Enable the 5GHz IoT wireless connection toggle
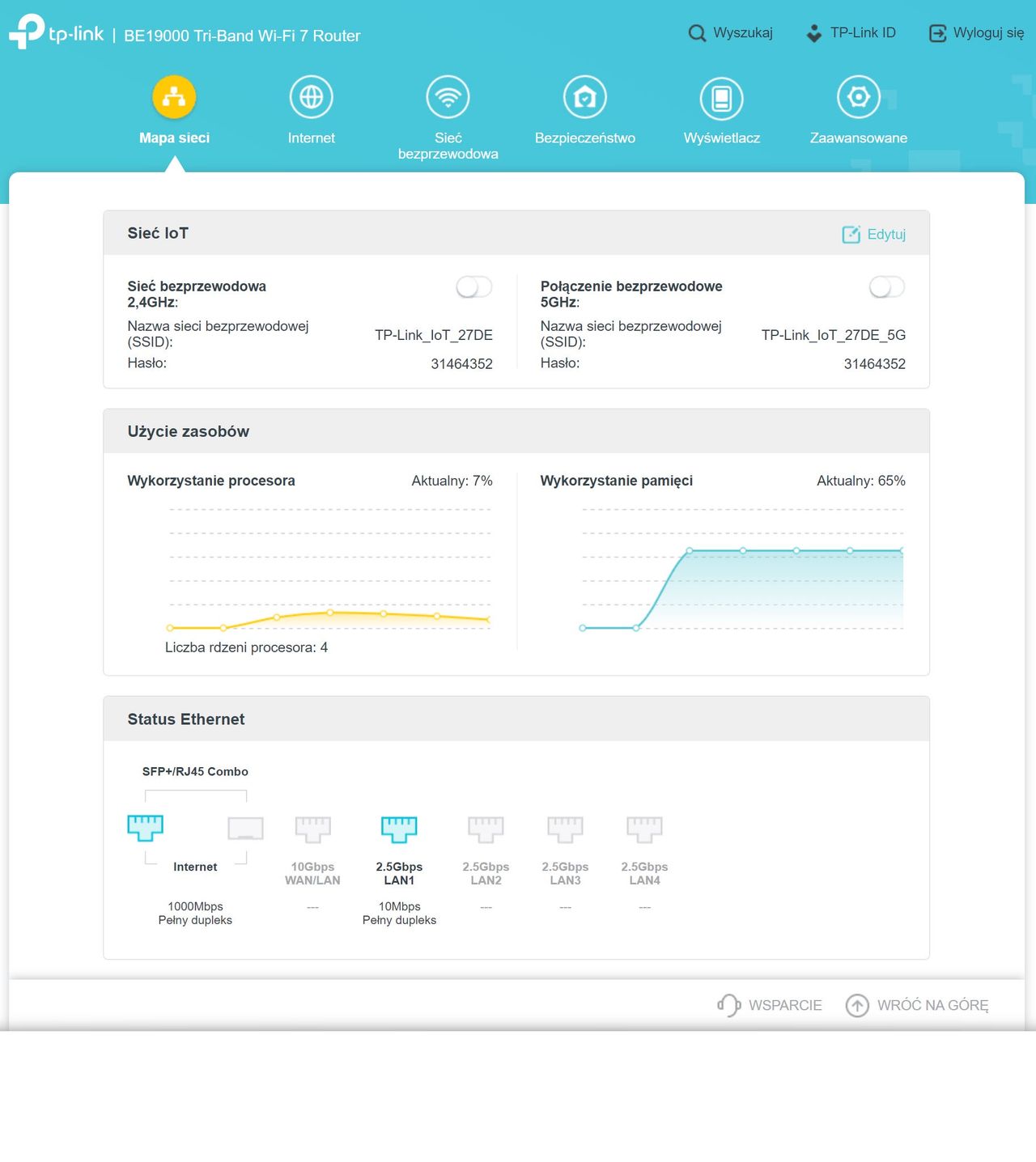Image resolution: width=1036 pixels, height=1162 pixels. click(x=887, y=286)
